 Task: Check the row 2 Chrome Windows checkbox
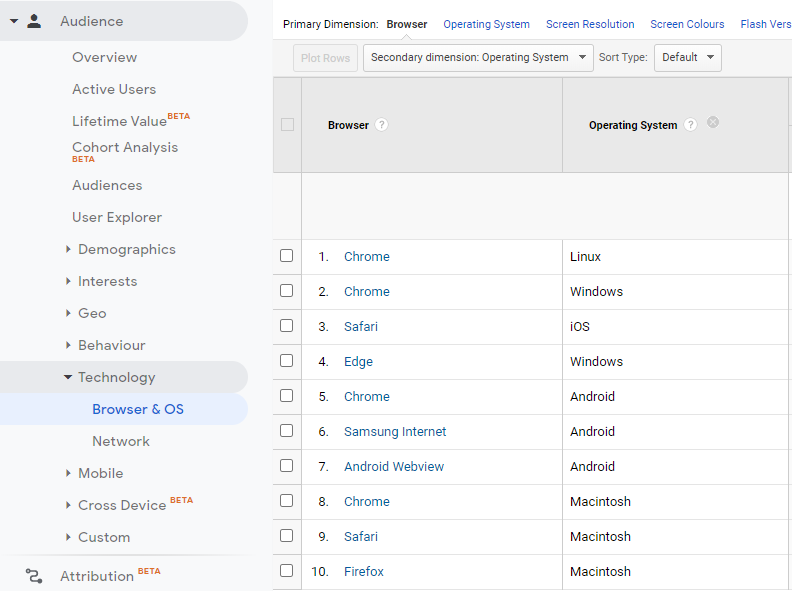coord(286,290)
